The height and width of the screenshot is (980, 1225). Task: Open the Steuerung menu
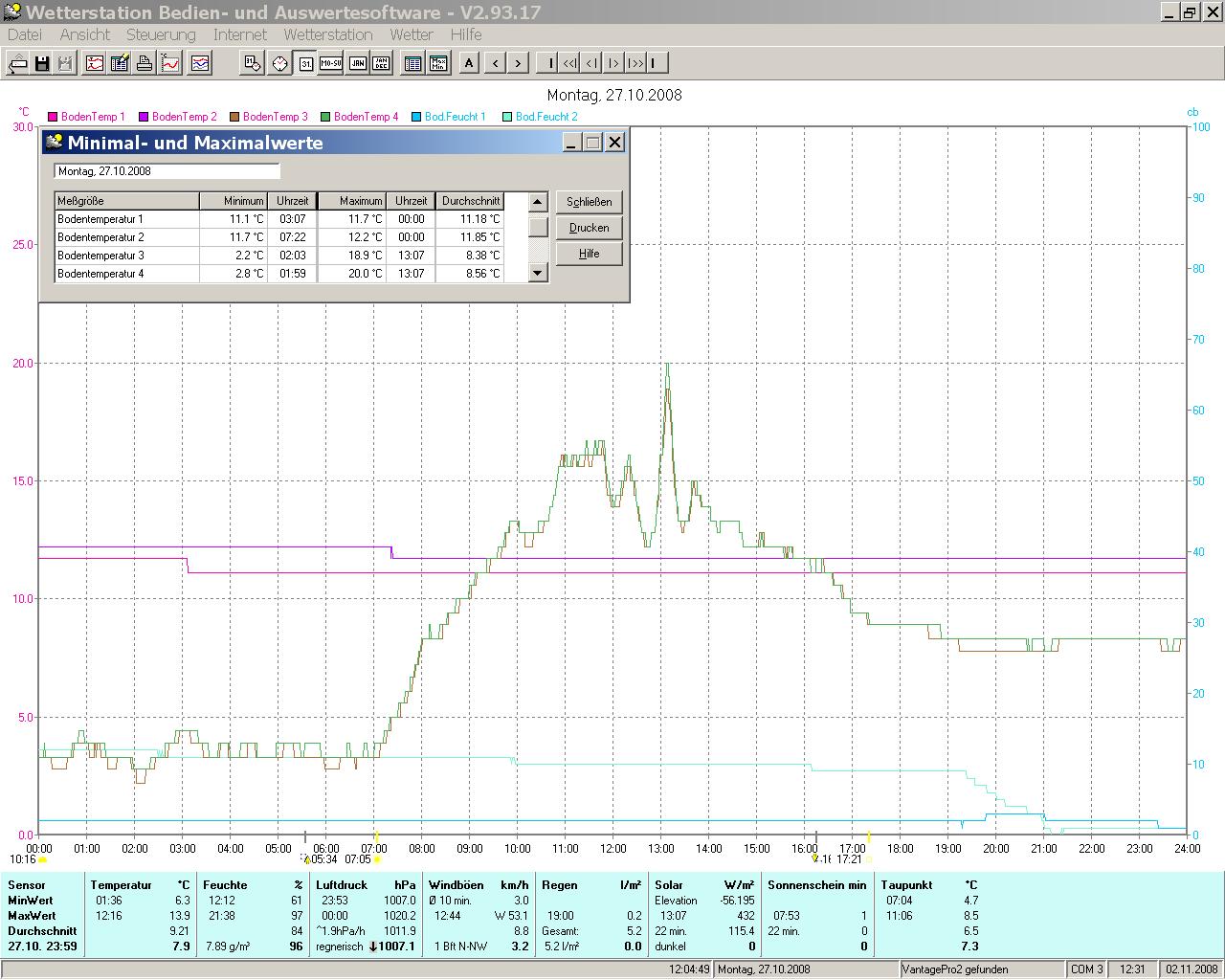[161, 34]
